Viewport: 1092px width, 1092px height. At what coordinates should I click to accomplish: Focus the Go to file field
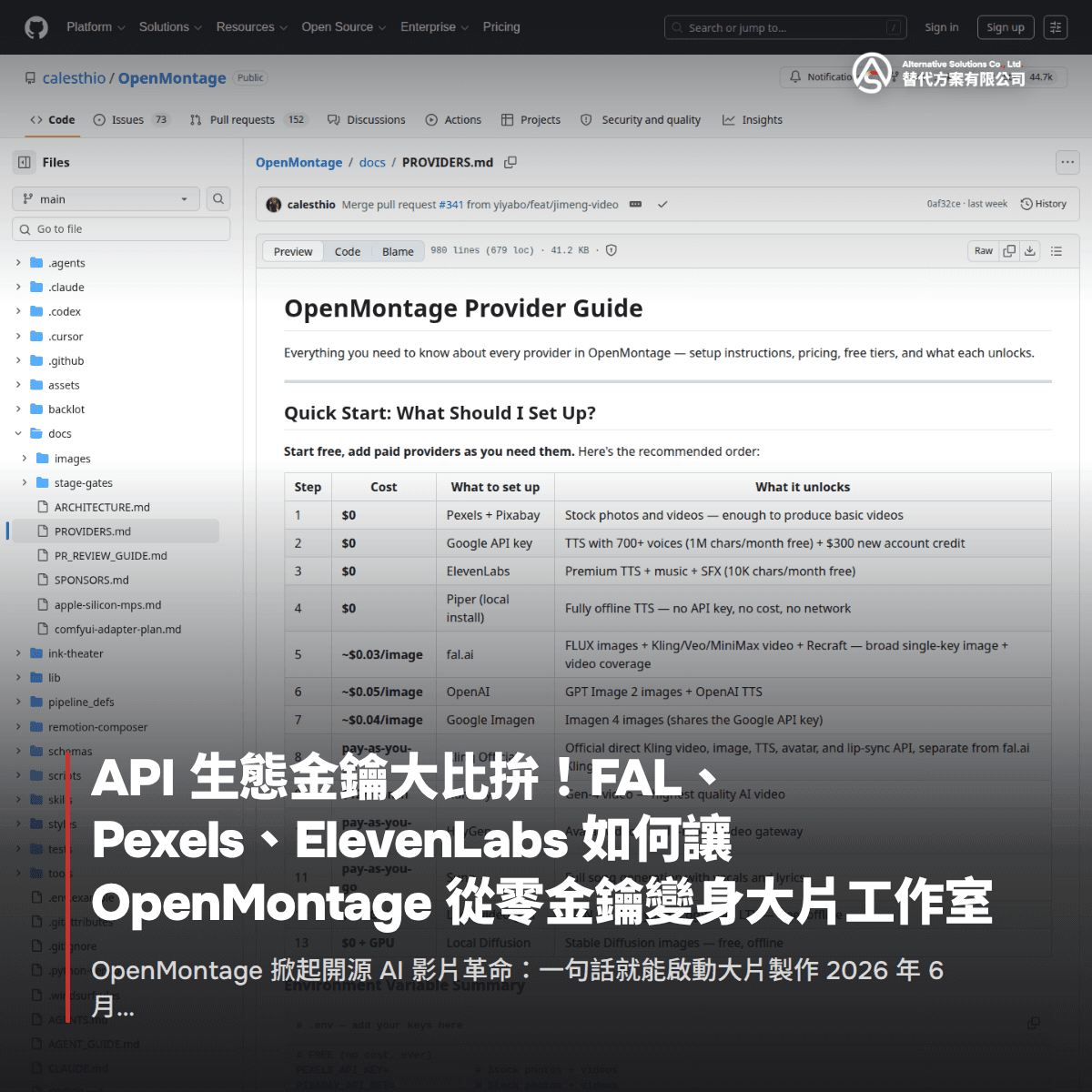click(121, 229)
